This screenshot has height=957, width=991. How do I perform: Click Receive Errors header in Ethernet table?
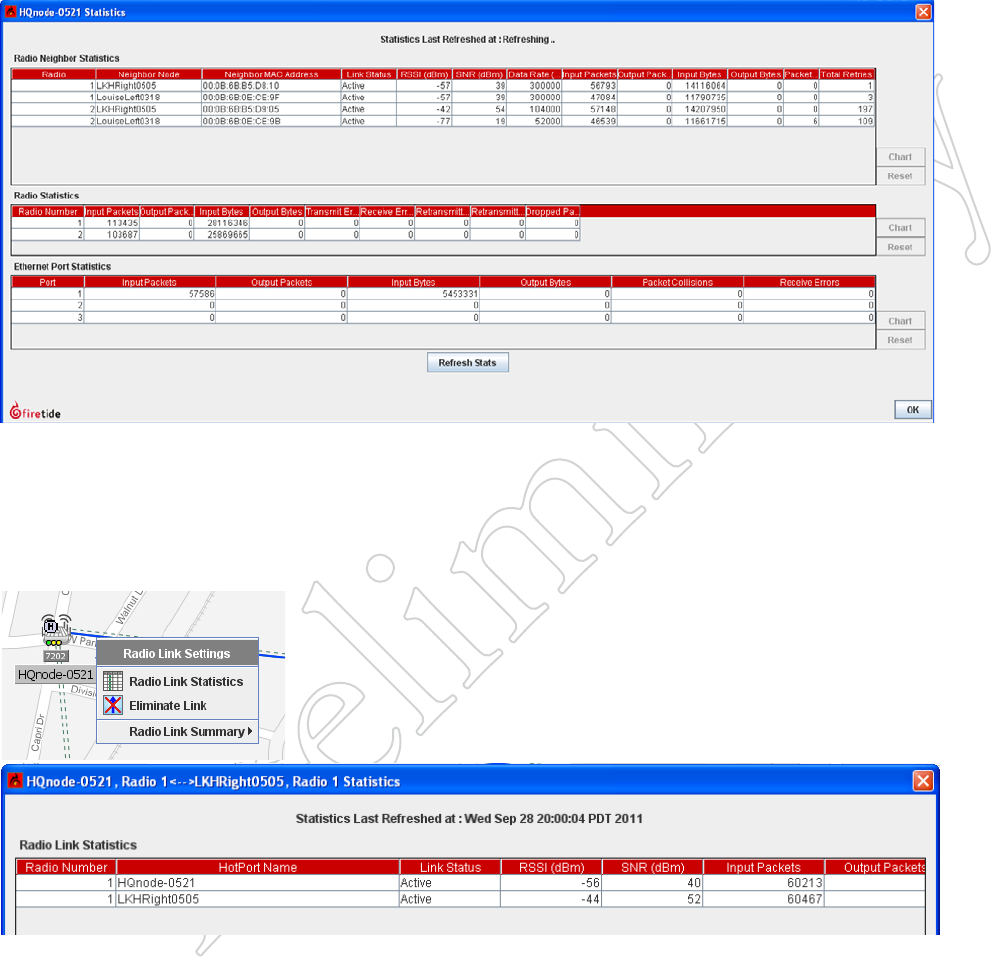point(810,283)
